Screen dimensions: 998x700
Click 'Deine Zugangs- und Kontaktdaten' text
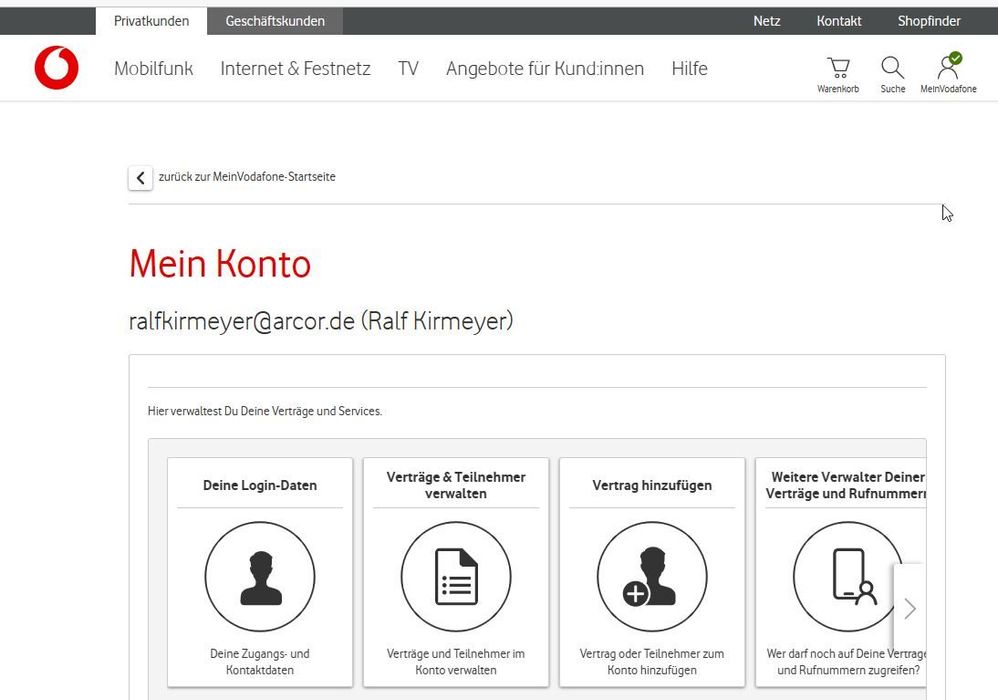tap(260, 662)
